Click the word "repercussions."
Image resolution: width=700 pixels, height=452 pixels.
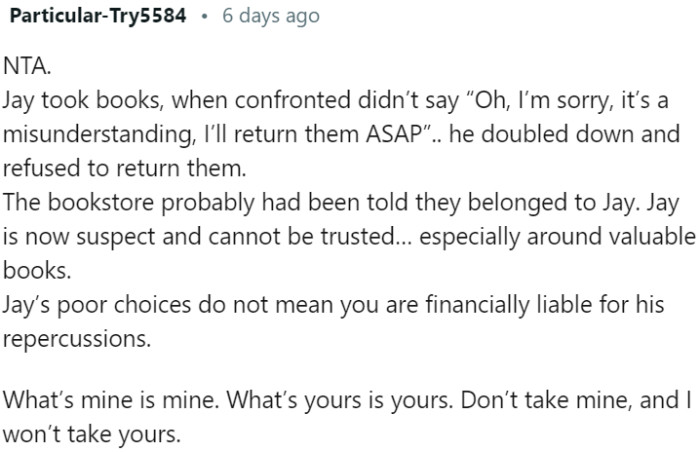click(x=78, y=338)
